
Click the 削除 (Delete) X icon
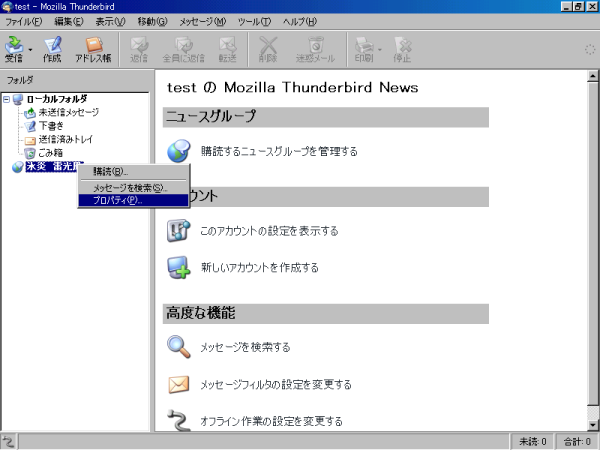pos(268,49)
